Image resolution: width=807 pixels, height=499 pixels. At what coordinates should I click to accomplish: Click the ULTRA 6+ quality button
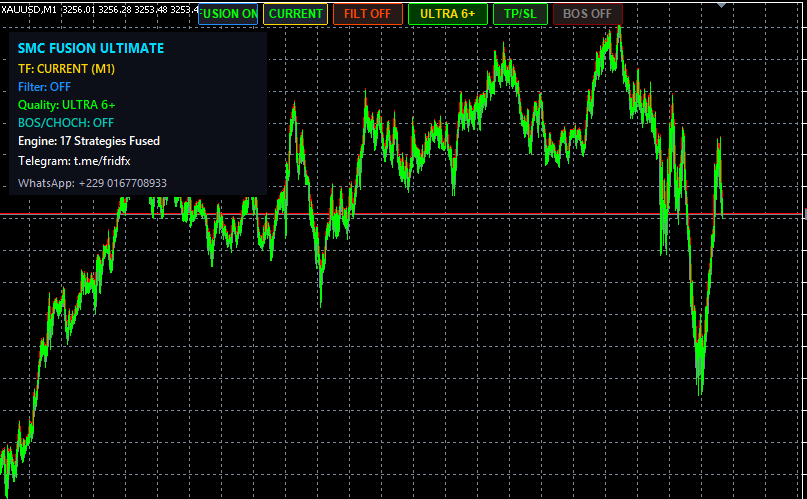pos(447,14)
